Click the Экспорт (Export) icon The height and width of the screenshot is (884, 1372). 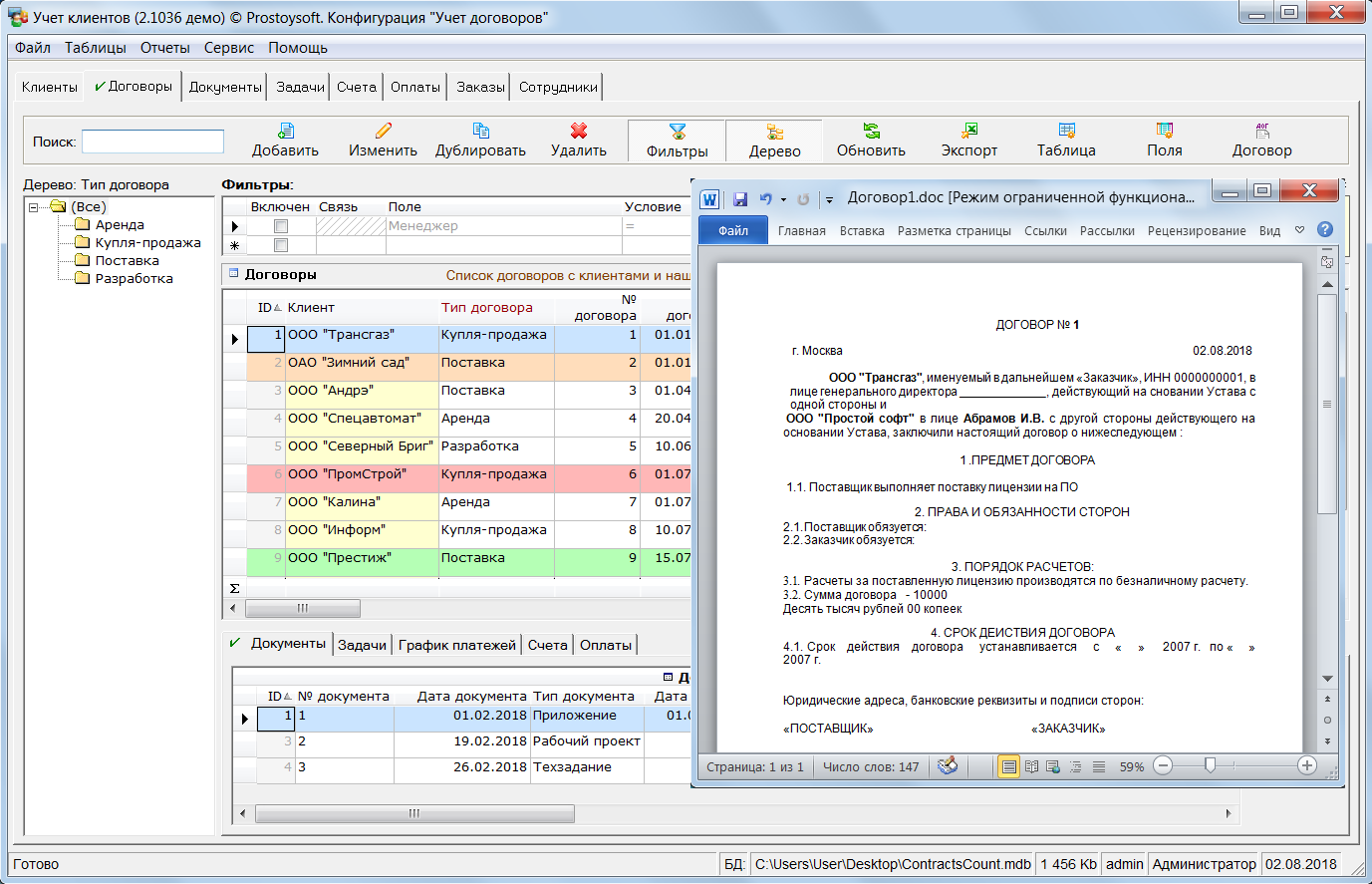click(x=968, y=131)
